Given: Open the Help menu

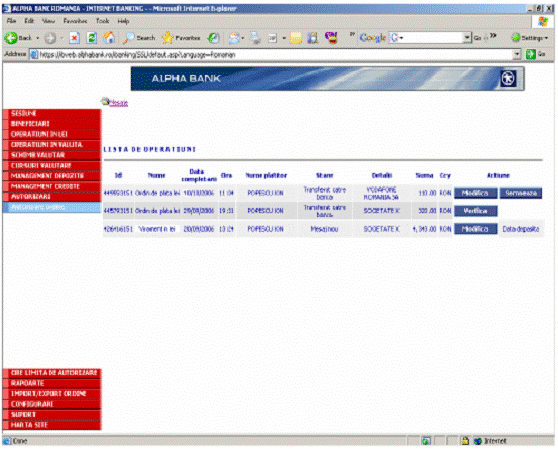Looking at the screenshot, I should (123, 21).
